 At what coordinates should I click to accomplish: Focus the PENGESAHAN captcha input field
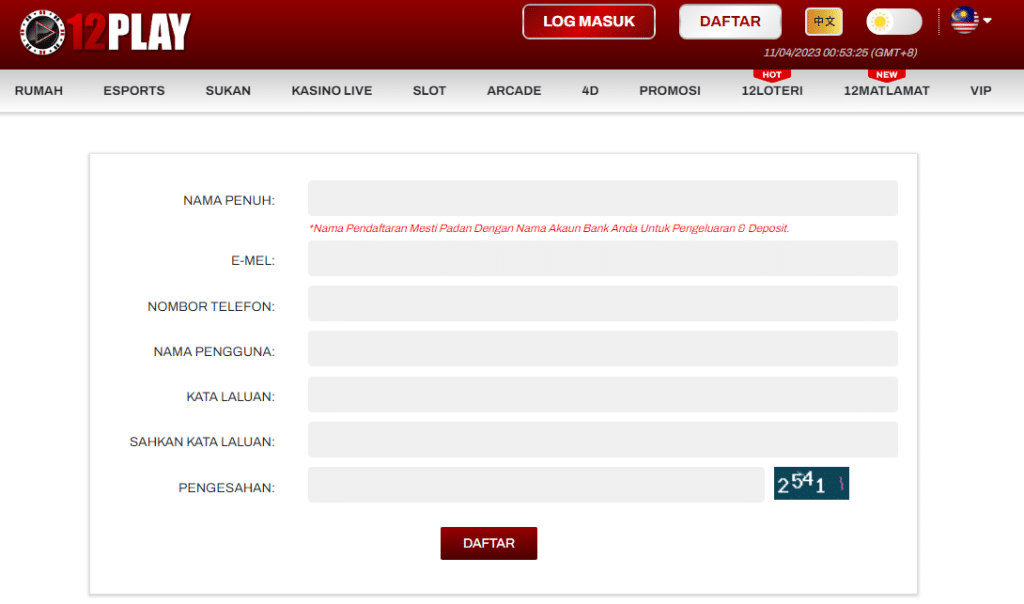point(536,485)
